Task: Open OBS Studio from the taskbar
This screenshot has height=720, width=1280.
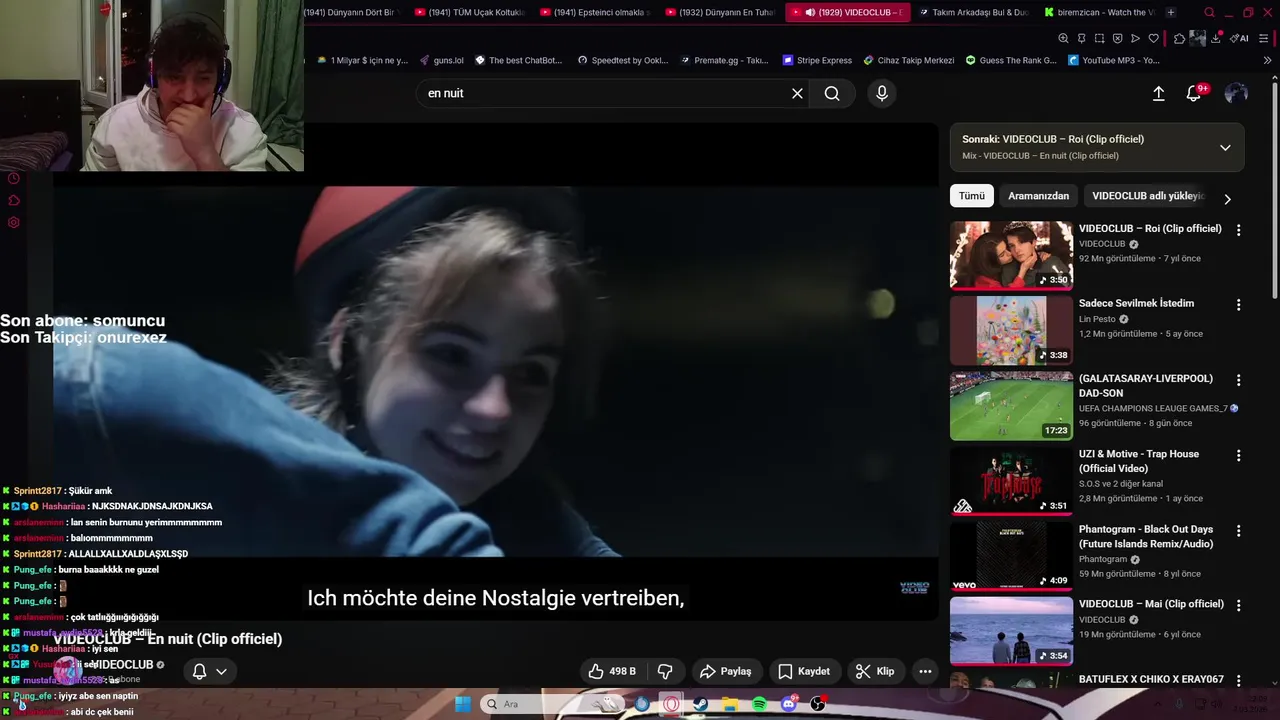Action: 818,704
